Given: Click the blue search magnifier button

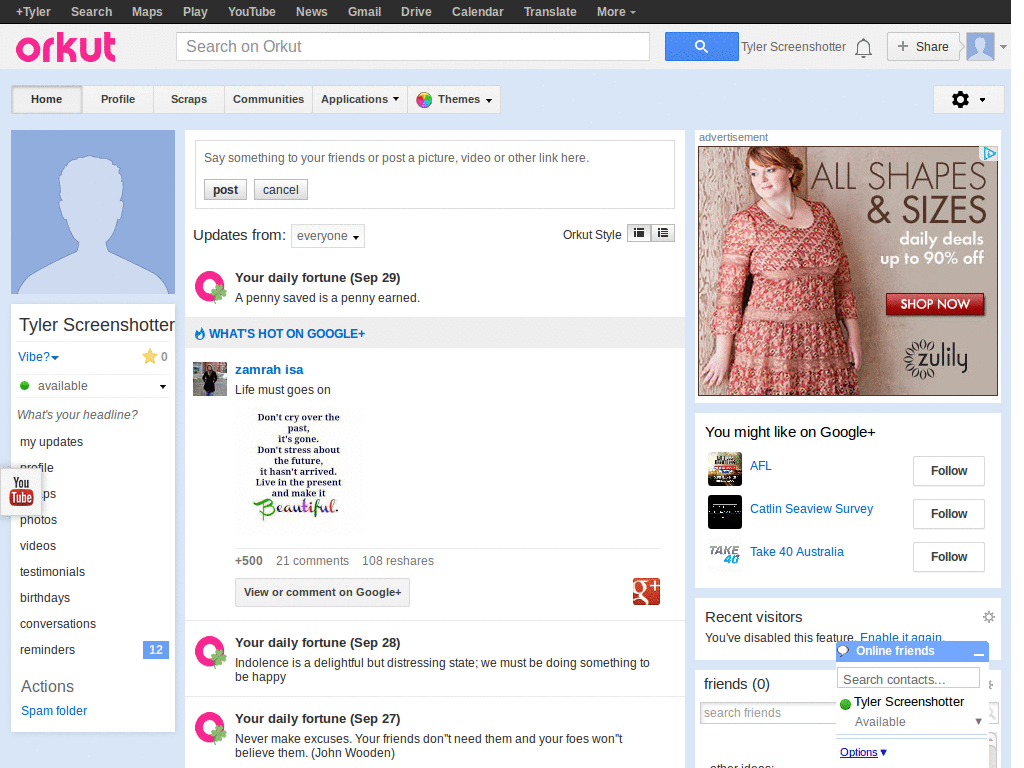Looking at the screenshot, I should click(x=701, y=46).
